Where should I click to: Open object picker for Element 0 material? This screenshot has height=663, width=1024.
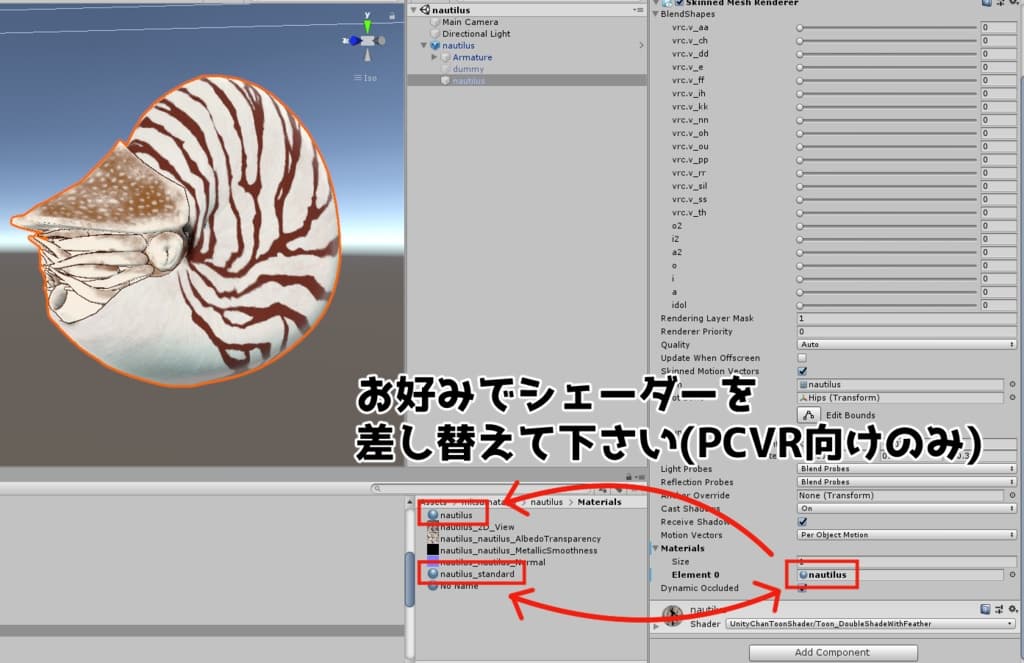click(1012, 575)
